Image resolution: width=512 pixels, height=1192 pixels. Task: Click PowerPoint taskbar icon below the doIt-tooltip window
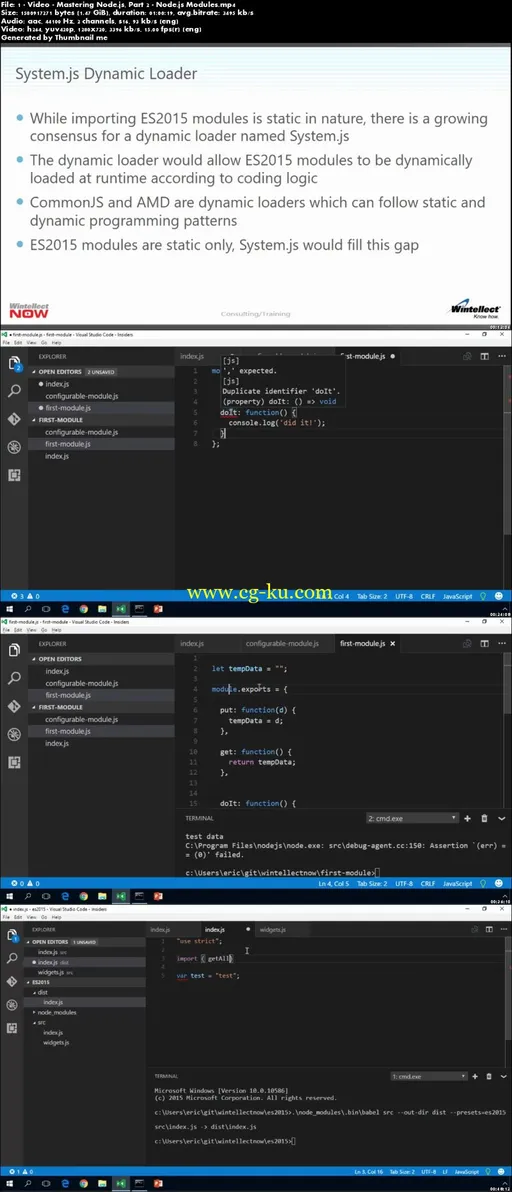click(x=158, y=609)
